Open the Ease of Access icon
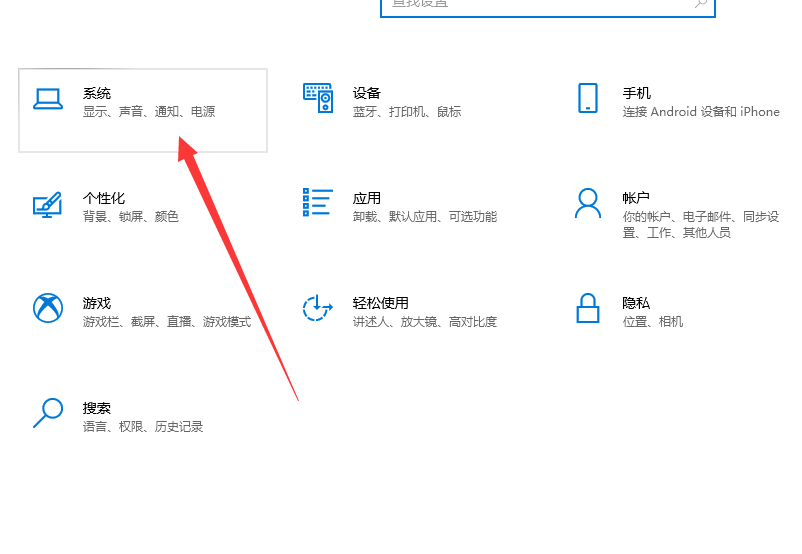 point(318,308)
